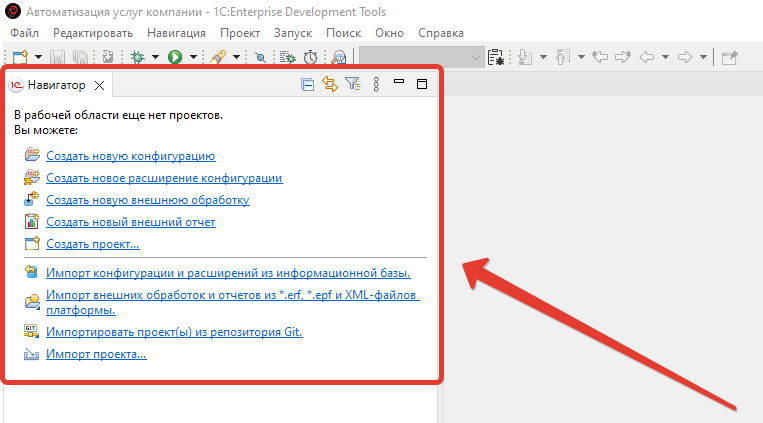Screen dimensions: 763x423
Task: Click Collapse All in Навигатор
Action: point(308,85)
